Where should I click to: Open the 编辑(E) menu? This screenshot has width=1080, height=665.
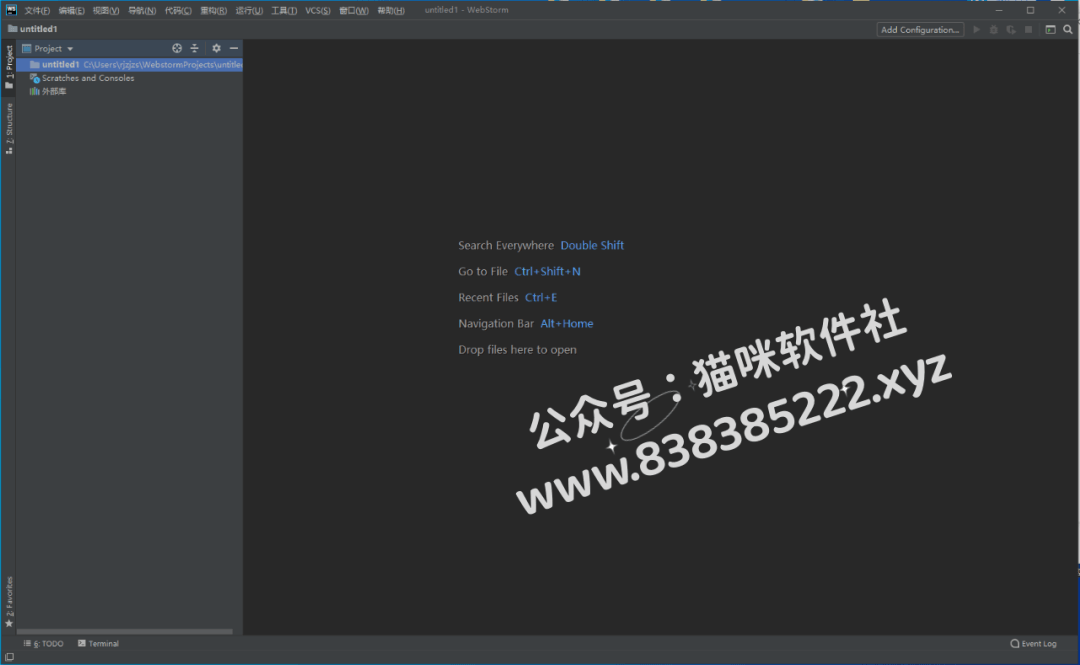click(x=72, y=10)
